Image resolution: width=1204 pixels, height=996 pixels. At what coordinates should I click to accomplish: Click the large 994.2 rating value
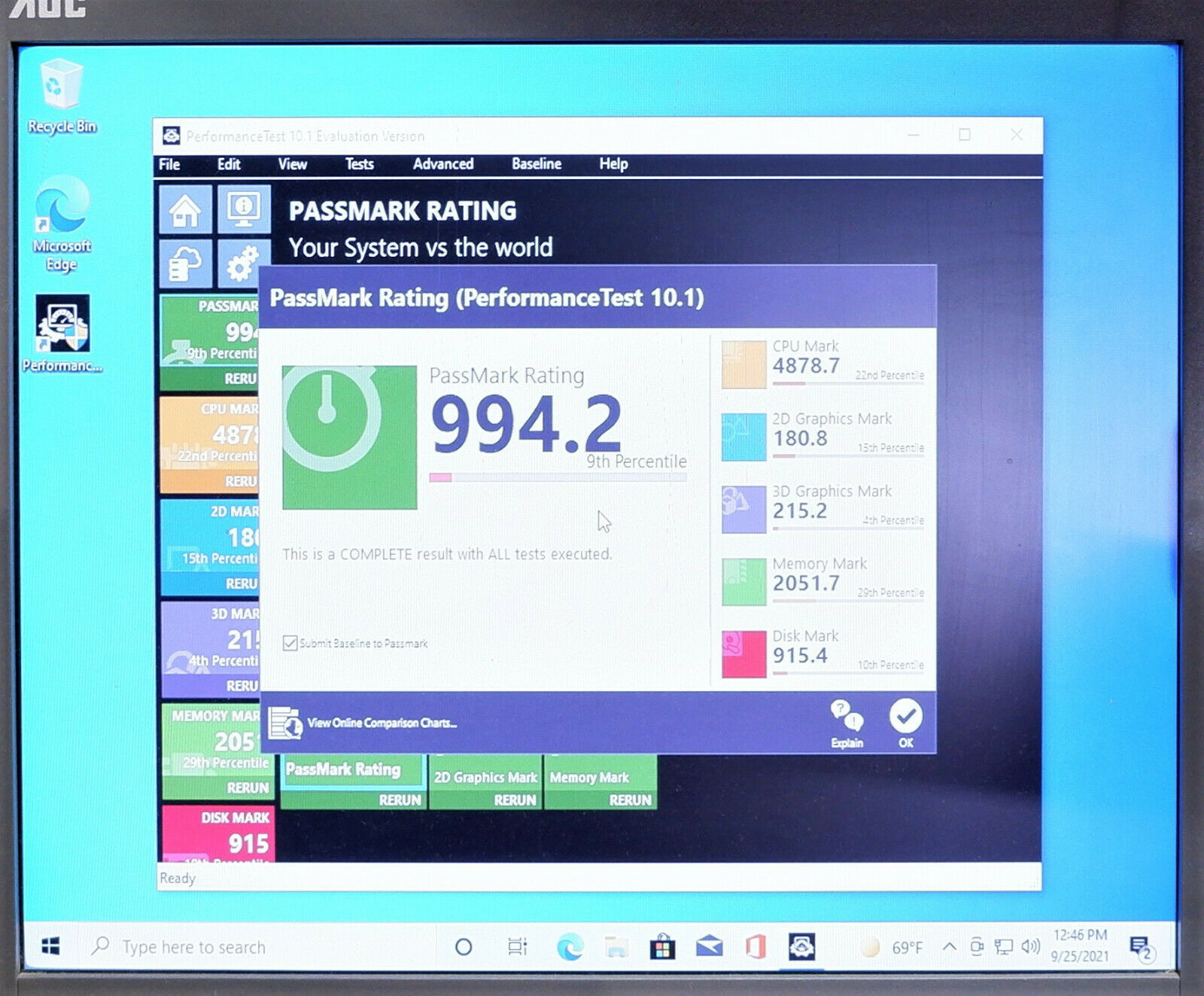(526, 424)
